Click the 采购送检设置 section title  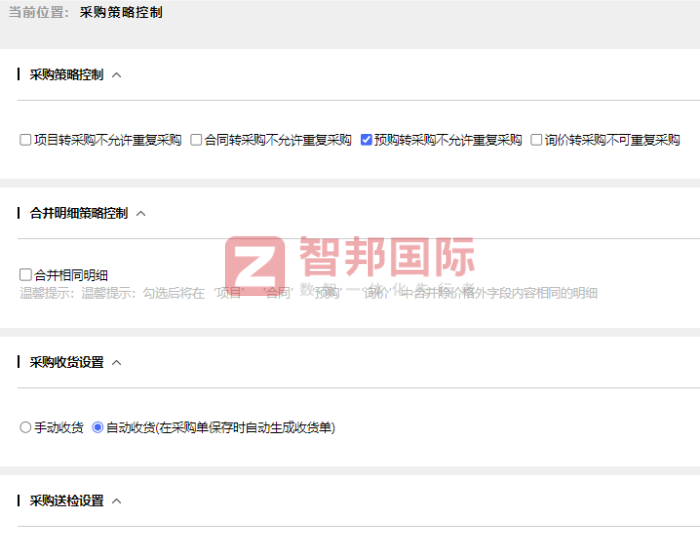coord(66,500)
